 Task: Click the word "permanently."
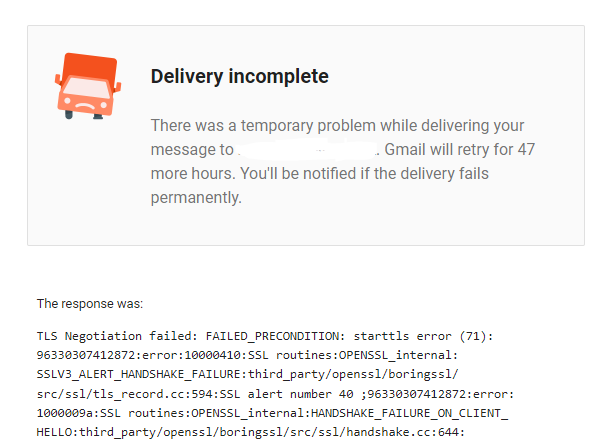tap(196, 197)
